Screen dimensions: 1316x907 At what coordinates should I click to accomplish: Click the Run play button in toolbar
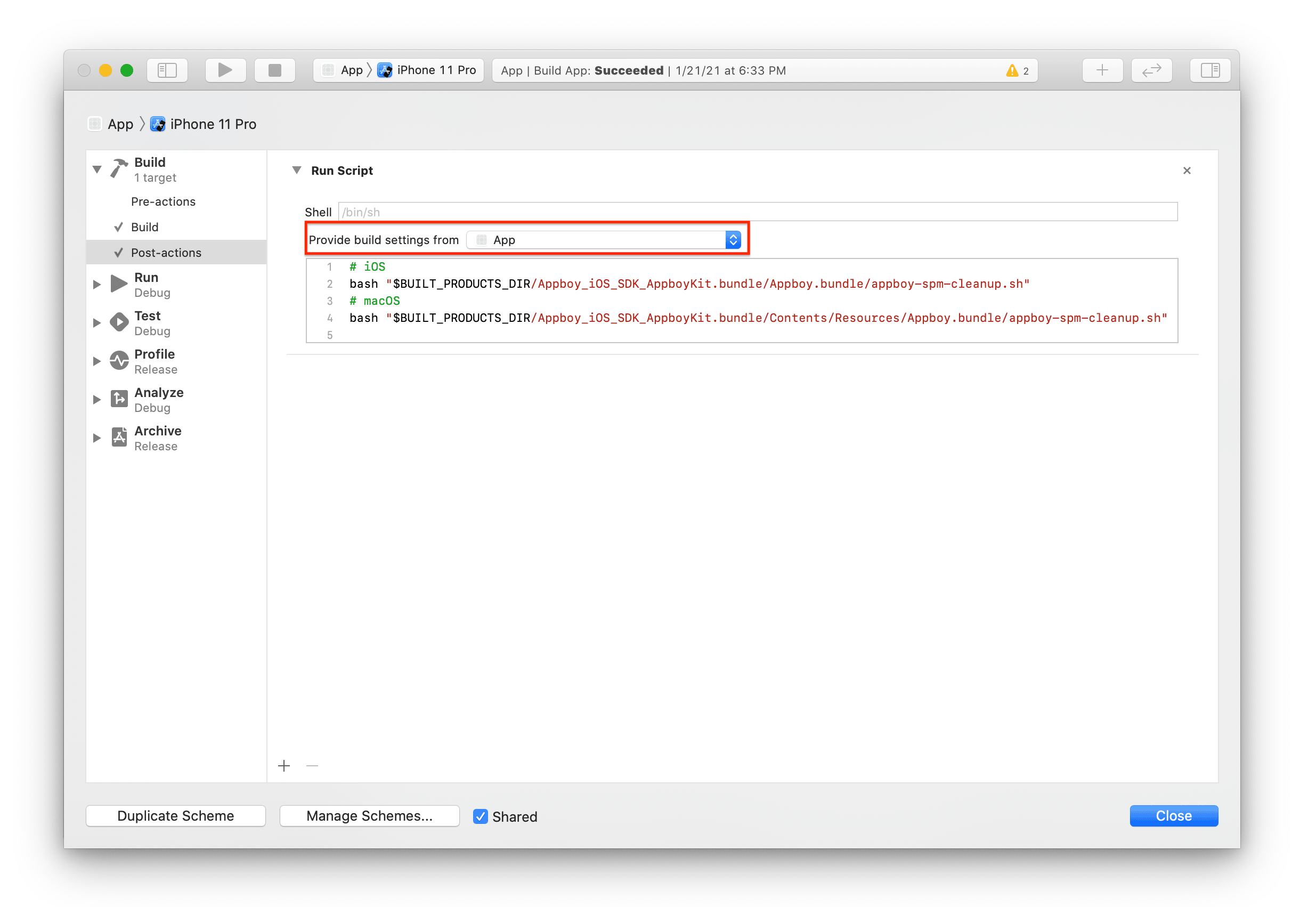click(225, 70)
